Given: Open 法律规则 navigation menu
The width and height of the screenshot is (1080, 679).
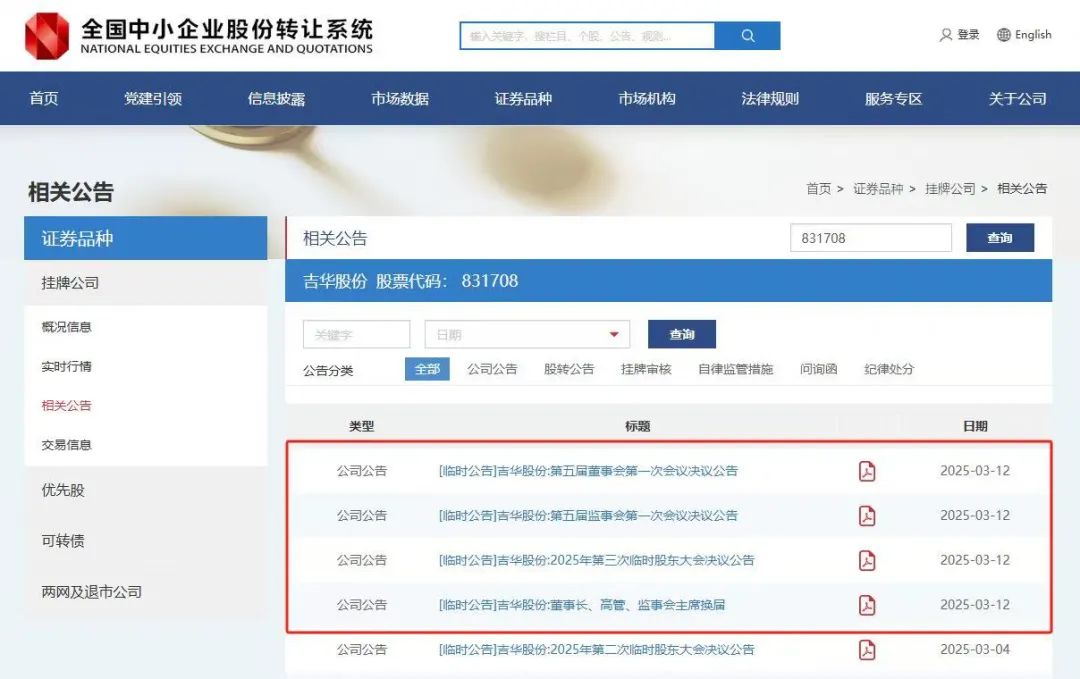Looking at the screenshot, I should click(x=770, y=98).
